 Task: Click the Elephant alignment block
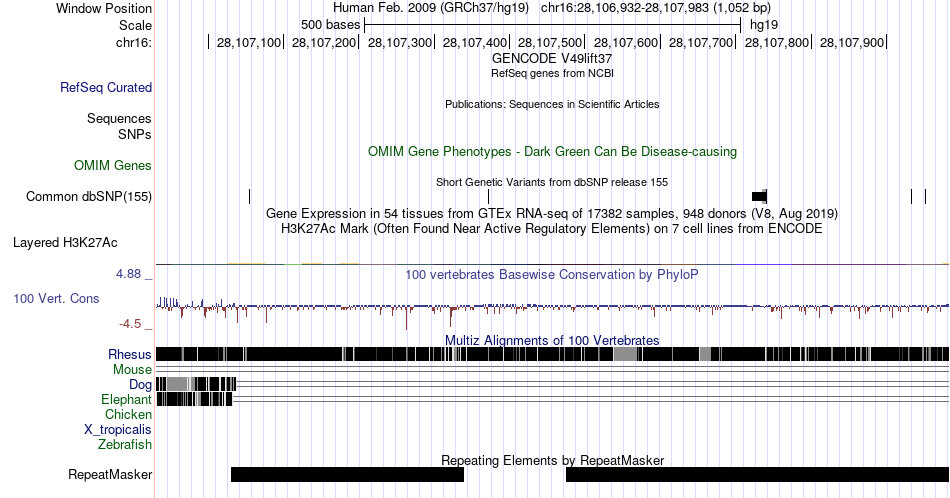(x=194, y=399)
